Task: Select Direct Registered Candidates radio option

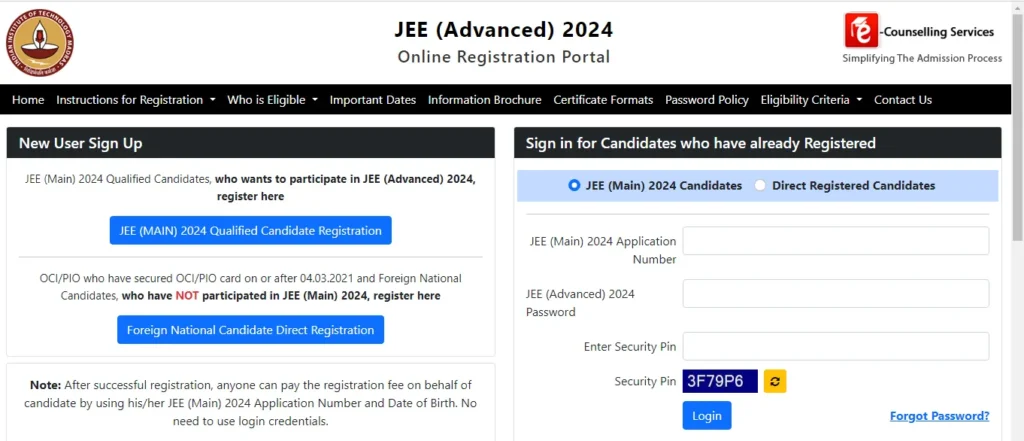Action: pyautogui.click(x=760, y=186)
